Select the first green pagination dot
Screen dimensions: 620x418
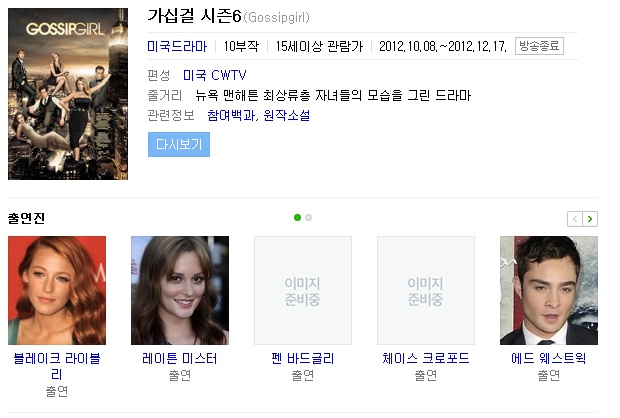pos(297,218)
